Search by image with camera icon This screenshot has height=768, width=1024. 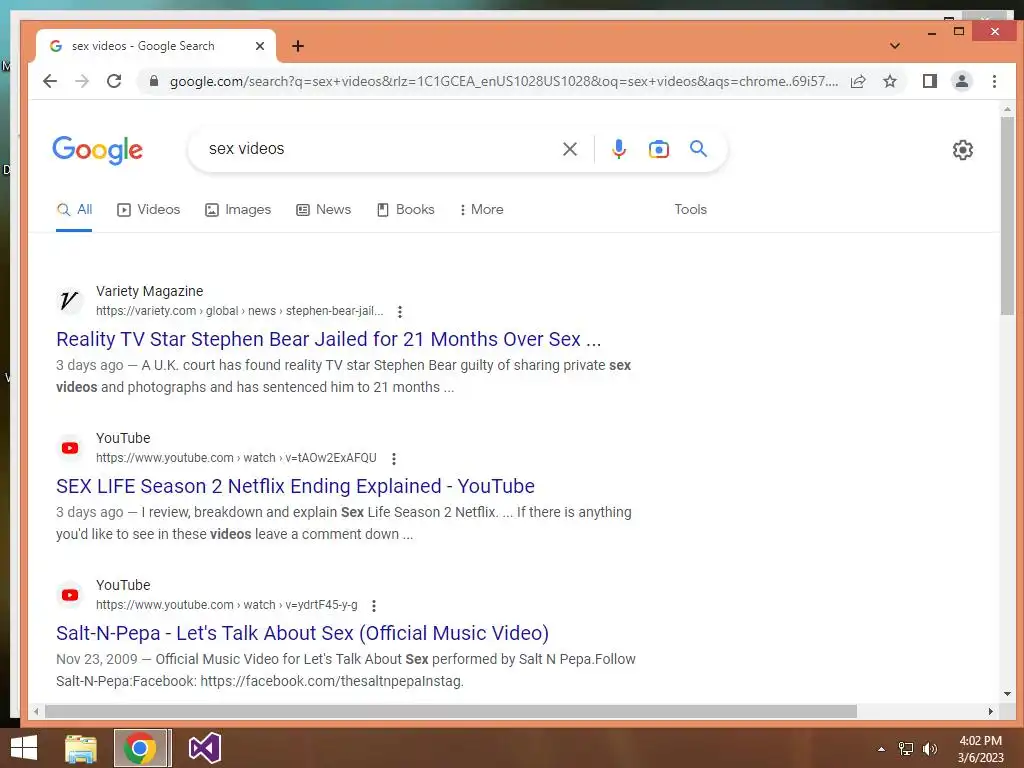658,149
